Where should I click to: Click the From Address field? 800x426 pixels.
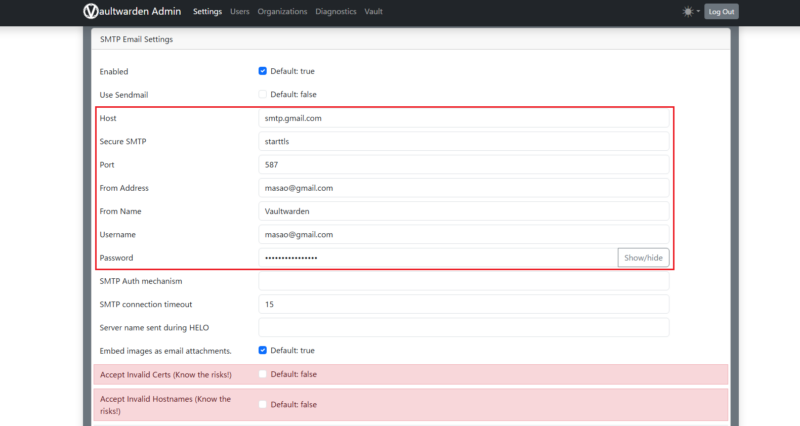(x=463, y=188)
